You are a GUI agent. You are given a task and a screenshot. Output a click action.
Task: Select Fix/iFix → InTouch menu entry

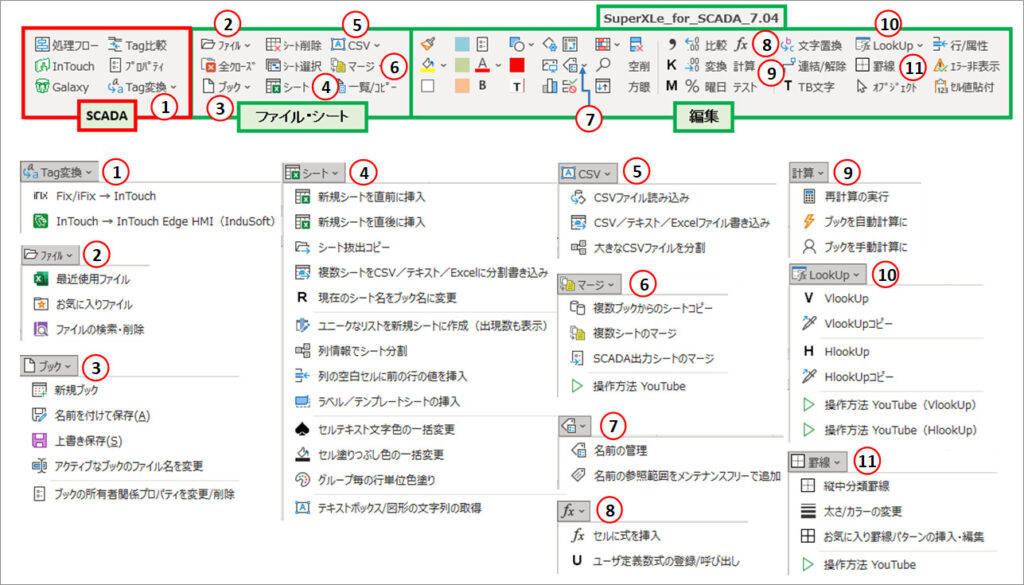(x=94, y=196)
